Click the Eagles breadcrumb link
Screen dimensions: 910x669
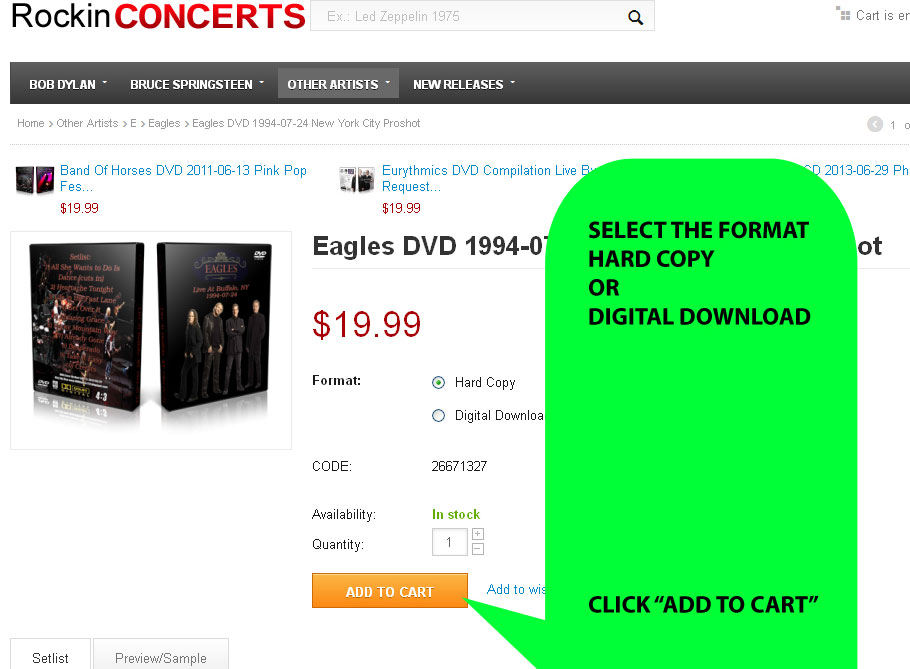[x=164, y=124]
